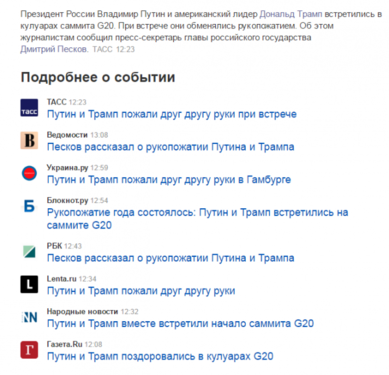Click the 'Ведомости' source name

pyautogui.click(x=67, y=135)
